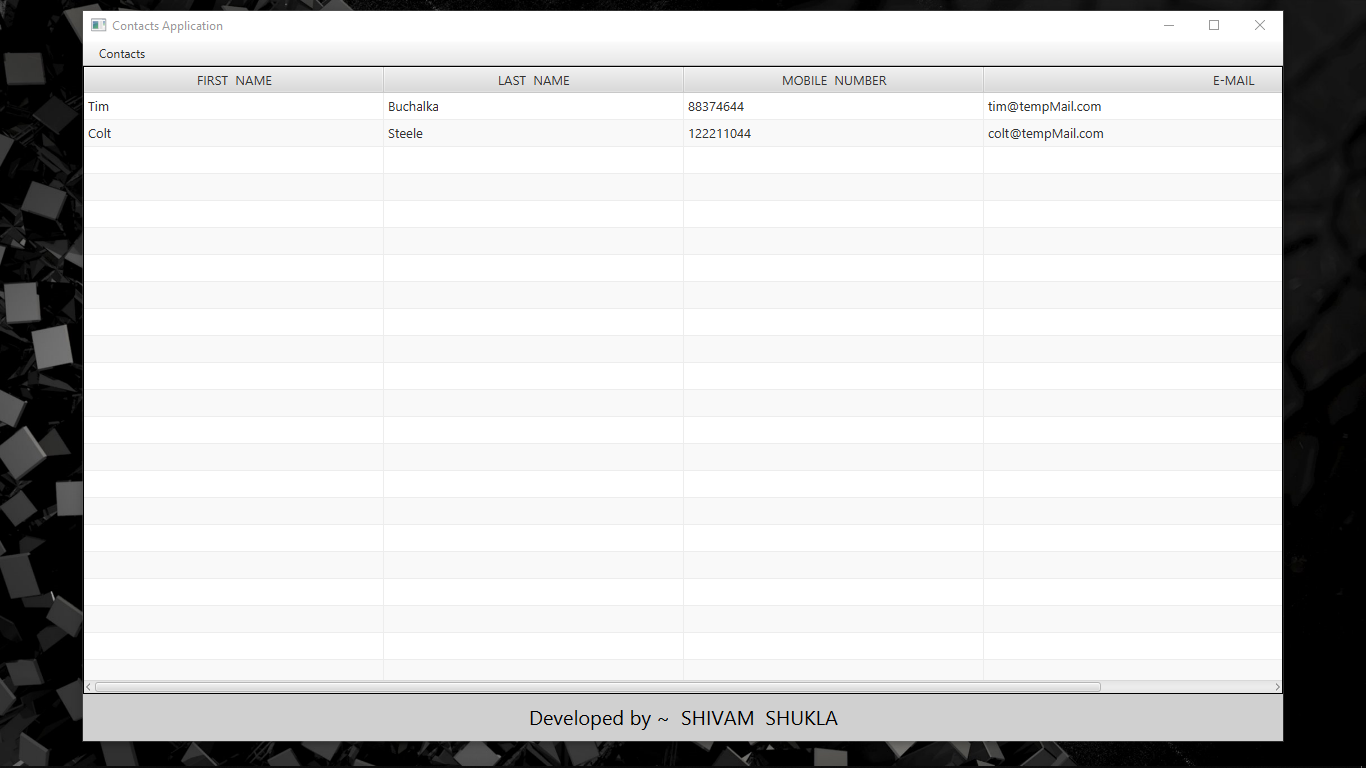The height and width of the screenshot is (768, 1366).
Task: Click the Contacts Application title bar icon
Action: tap(97, 24)
